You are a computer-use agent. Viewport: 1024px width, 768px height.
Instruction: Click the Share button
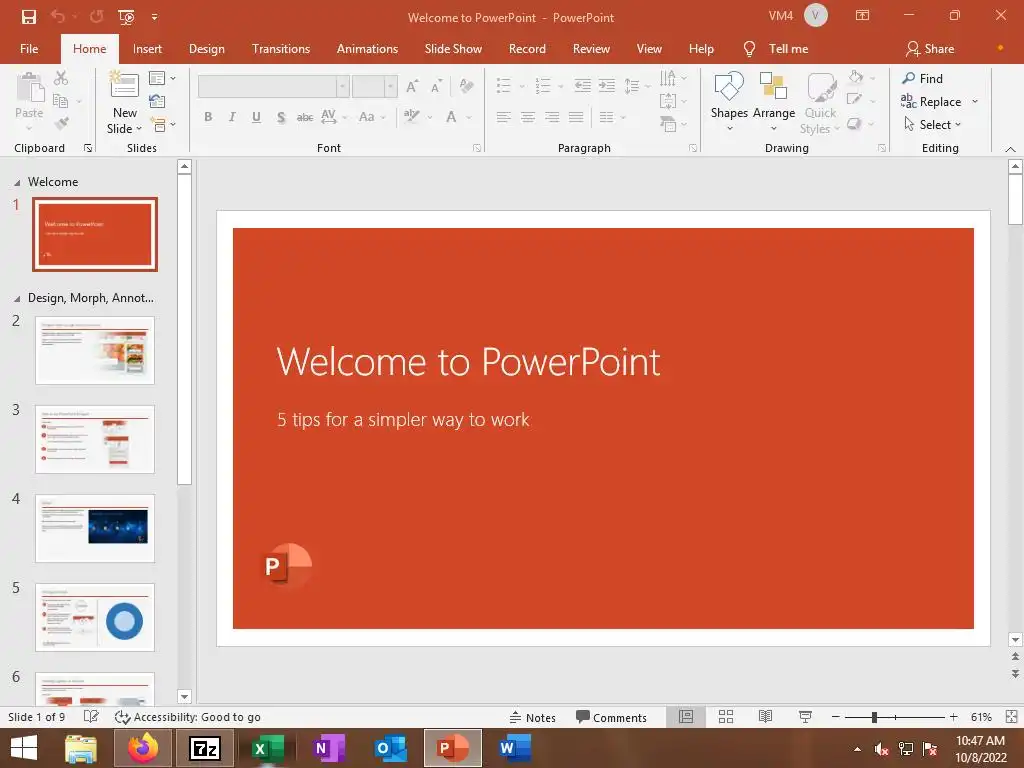[x=930, y=49]
